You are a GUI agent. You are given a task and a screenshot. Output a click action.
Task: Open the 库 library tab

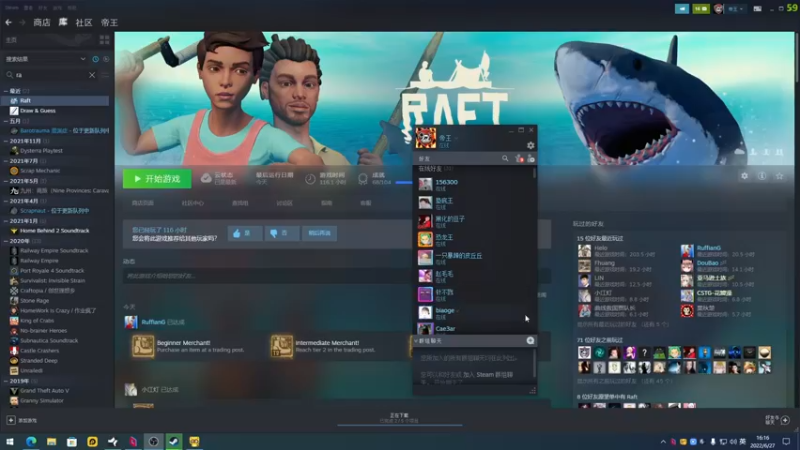point(63,22)
